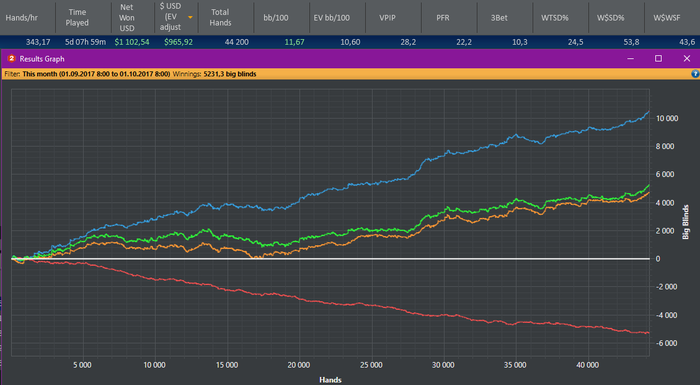Click the W$WSF column header
This screenshot has height=385, width=700.
pyautogui.click(x=672, y=17)
